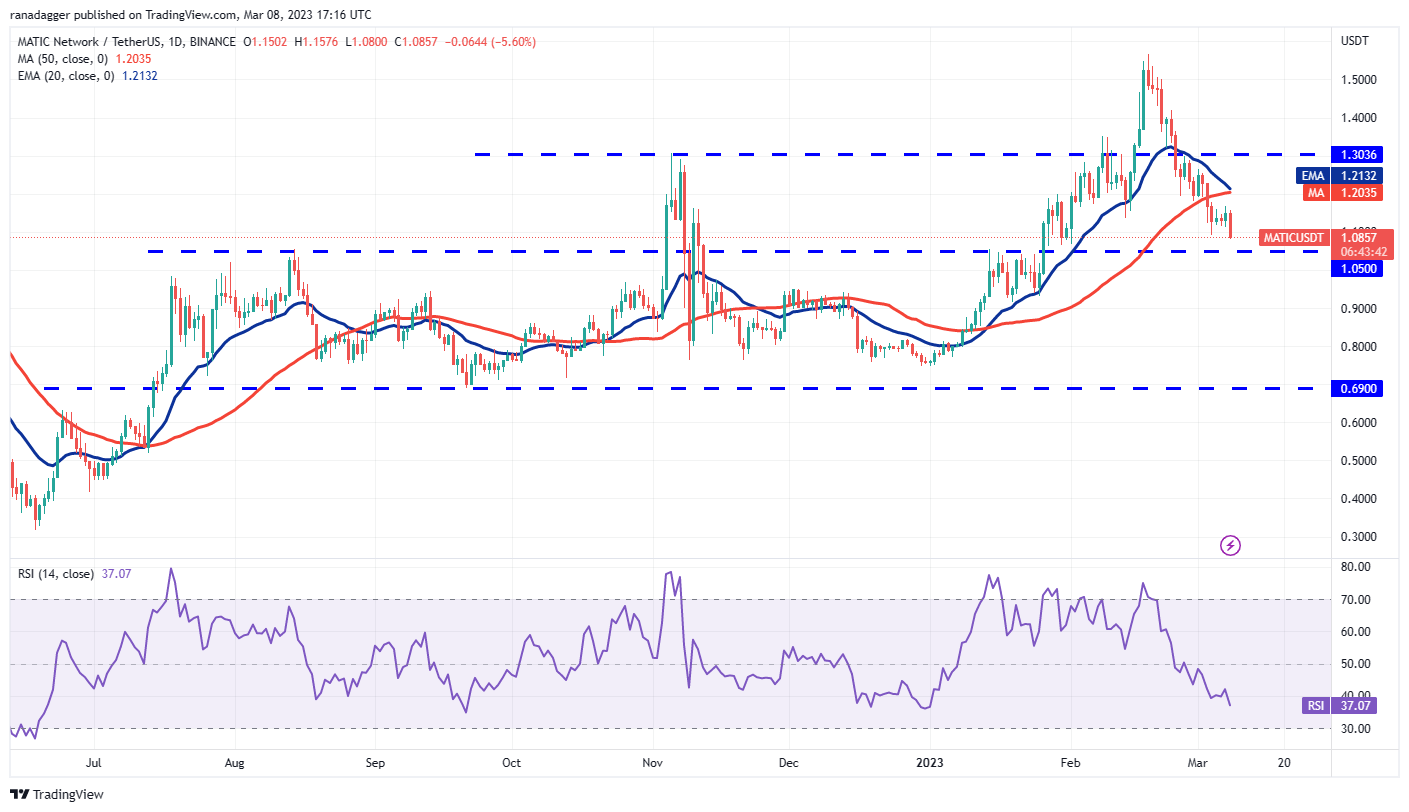Click the purple lightning bolt icon

point(1231,545)
